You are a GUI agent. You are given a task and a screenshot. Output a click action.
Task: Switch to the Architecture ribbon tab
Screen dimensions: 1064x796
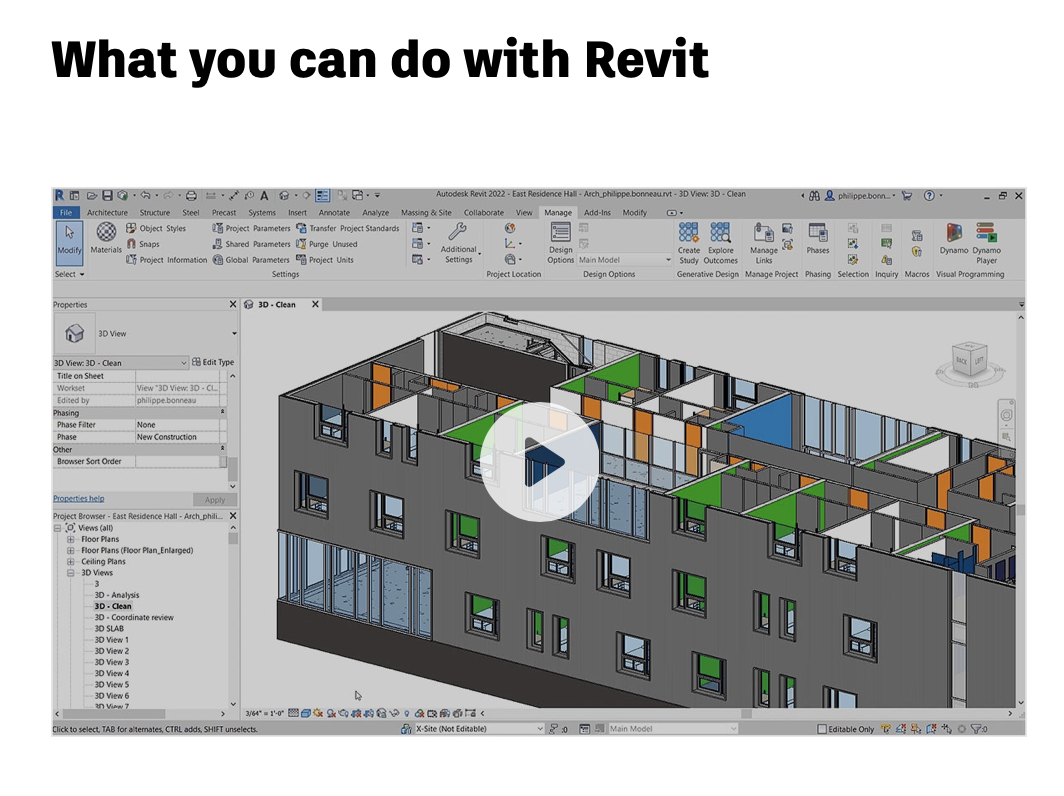[107, 213]
